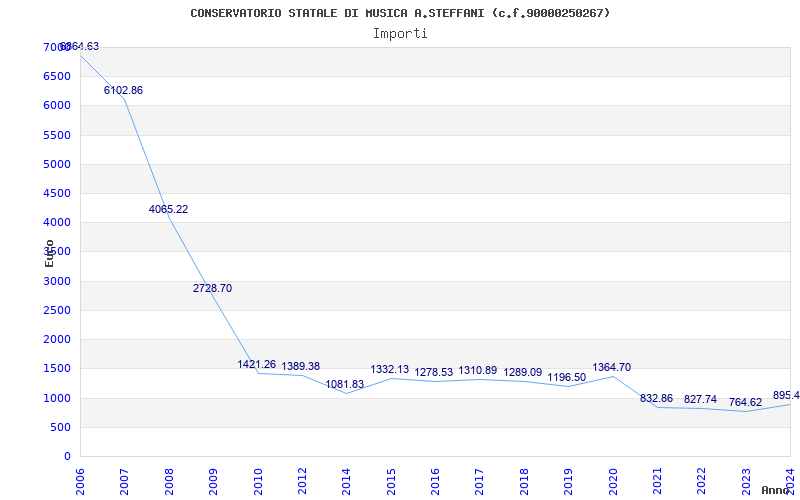Select the 764.62 data label

[x=745, y=402]
